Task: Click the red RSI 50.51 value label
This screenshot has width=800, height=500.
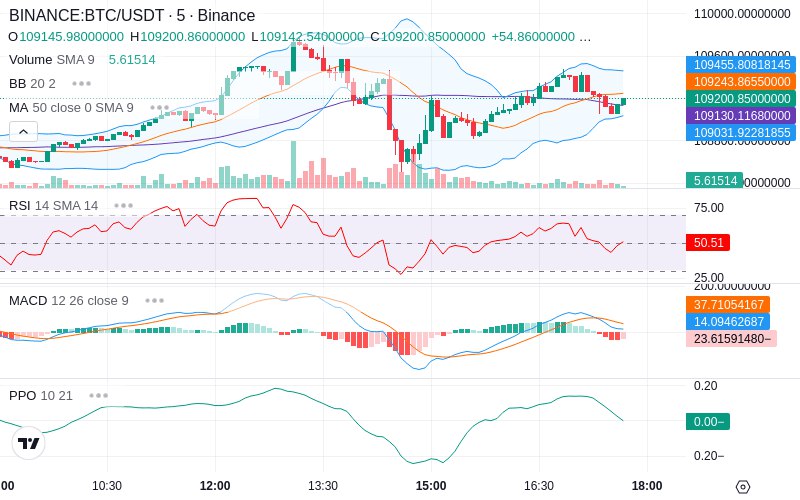Action: 708,242
